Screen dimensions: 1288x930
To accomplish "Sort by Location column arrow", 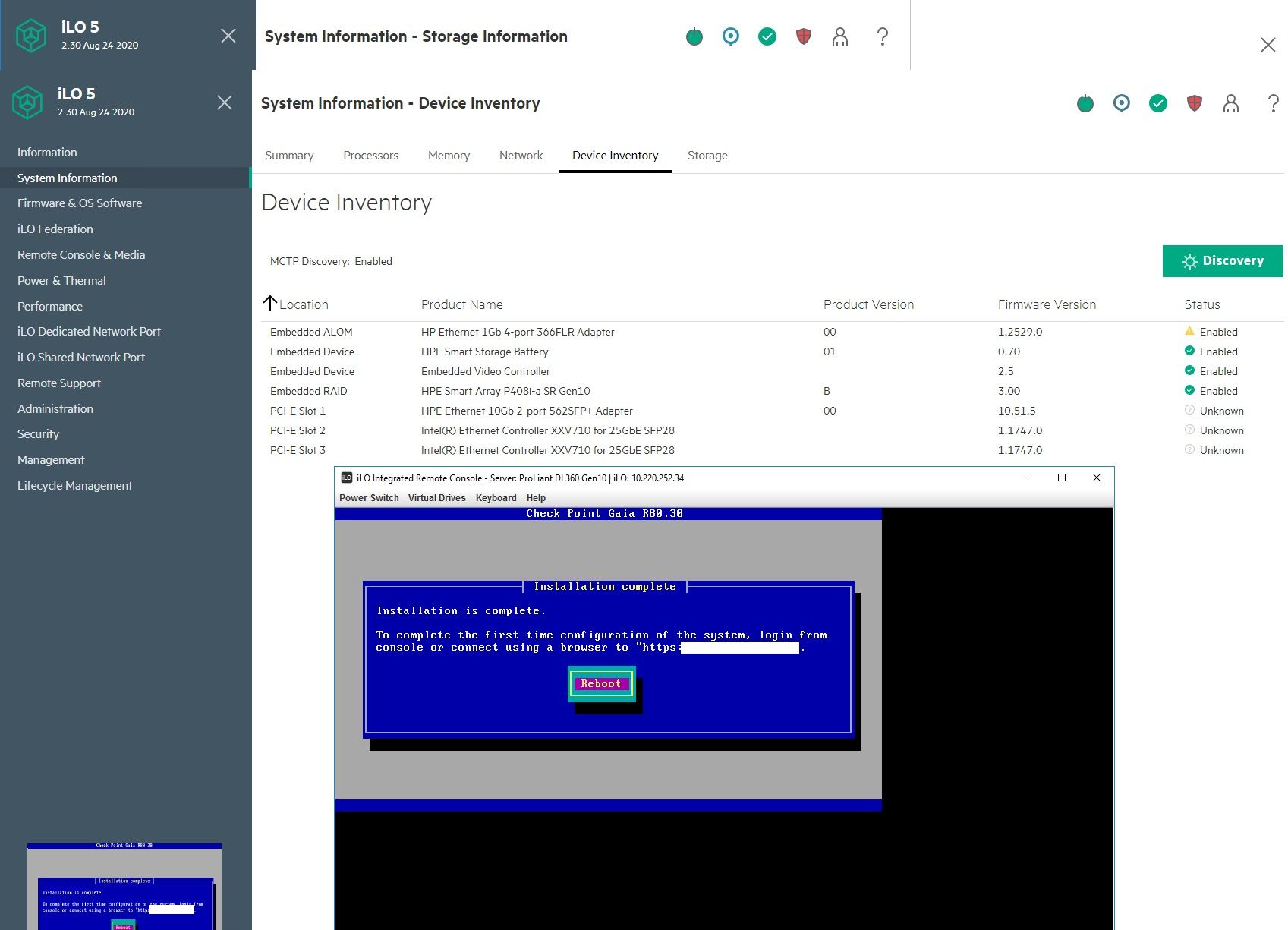I will pos(269,304).
